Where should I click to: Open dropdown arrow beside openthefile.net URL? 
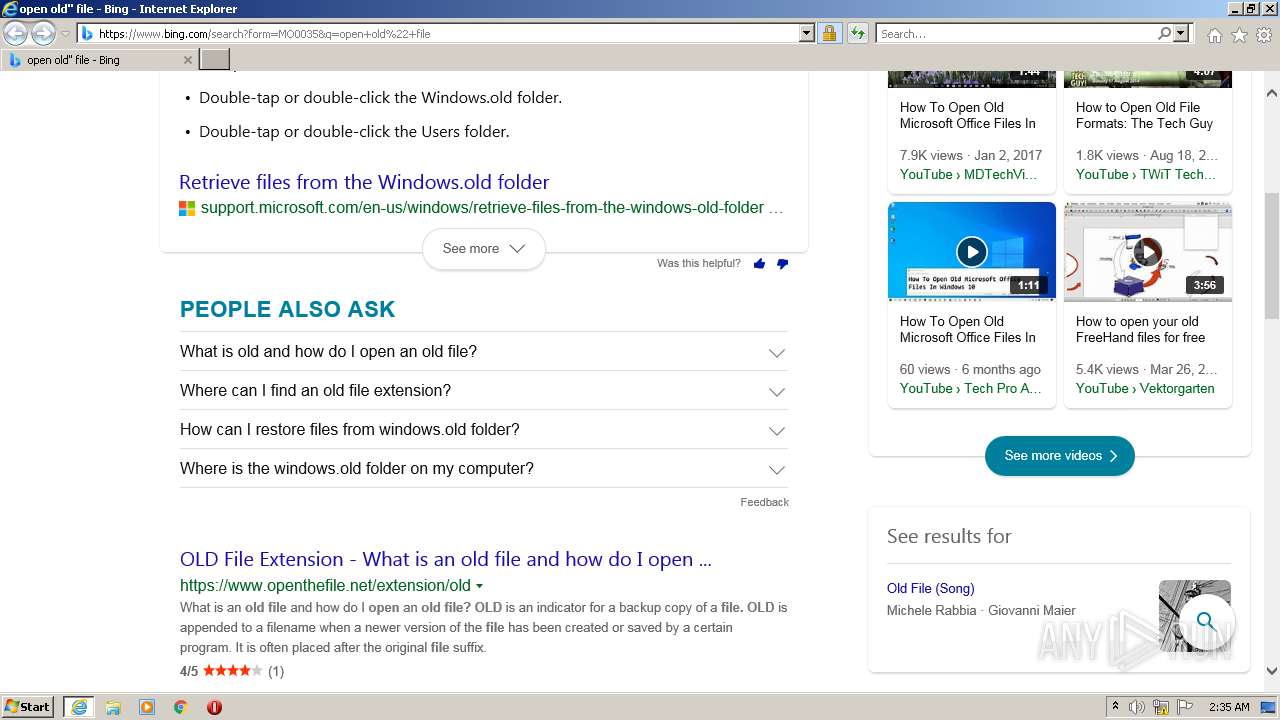click(479, 586)
